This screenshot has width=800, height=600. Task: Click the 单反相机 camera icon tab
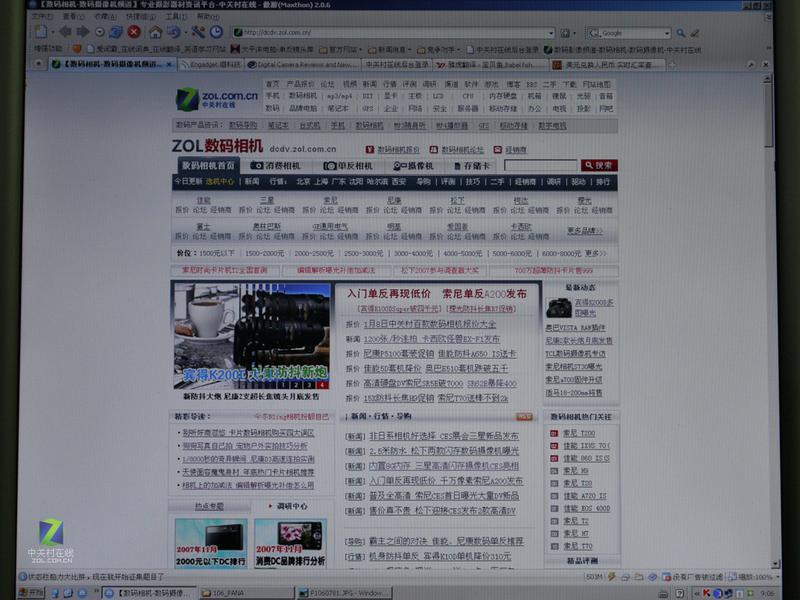pos(348,166)
